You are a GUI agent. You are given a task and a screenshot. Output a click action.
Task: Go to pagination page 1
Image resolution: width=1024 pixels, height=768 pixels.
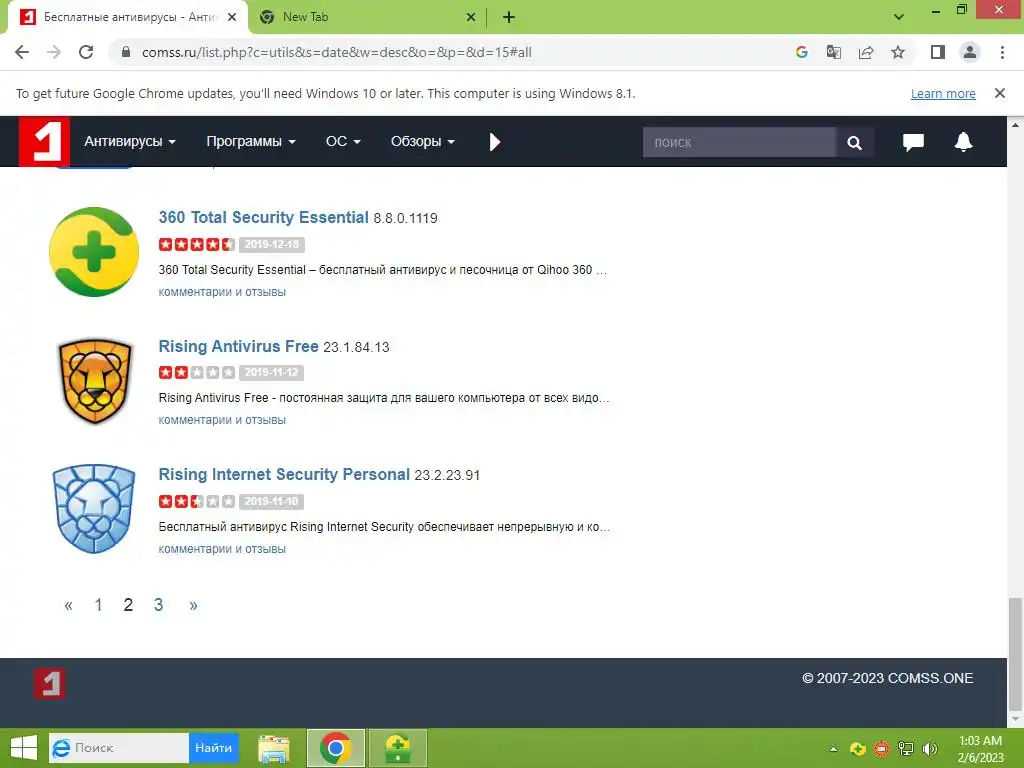pyautogui.click(x=99, y=605)
